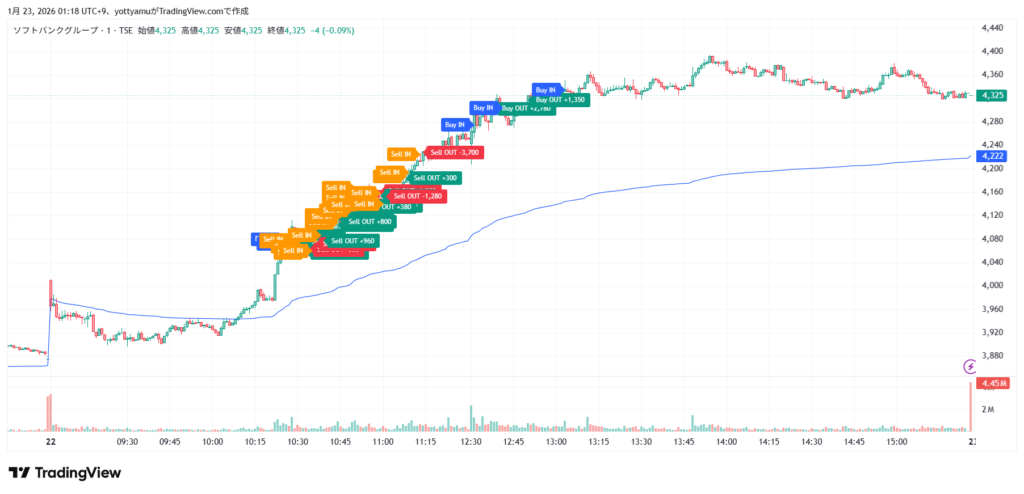The width and height of the screenshot is (1024, 494).
Task: Click the blue 4,222 indicator price tag
Action: [x=992, y=156]
